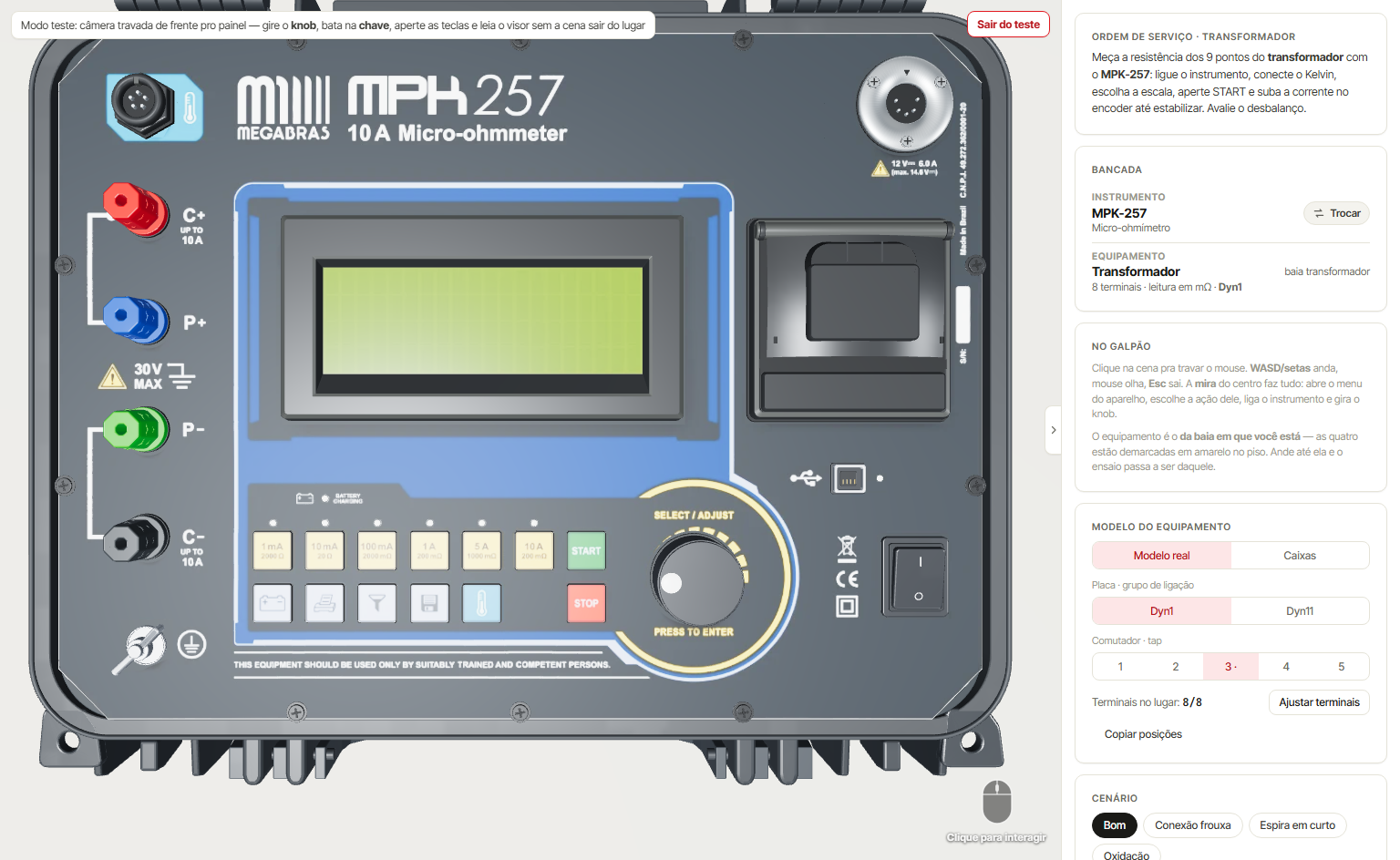
Task: Select the Oxidação scenario chip
Action: [1127, 854]
